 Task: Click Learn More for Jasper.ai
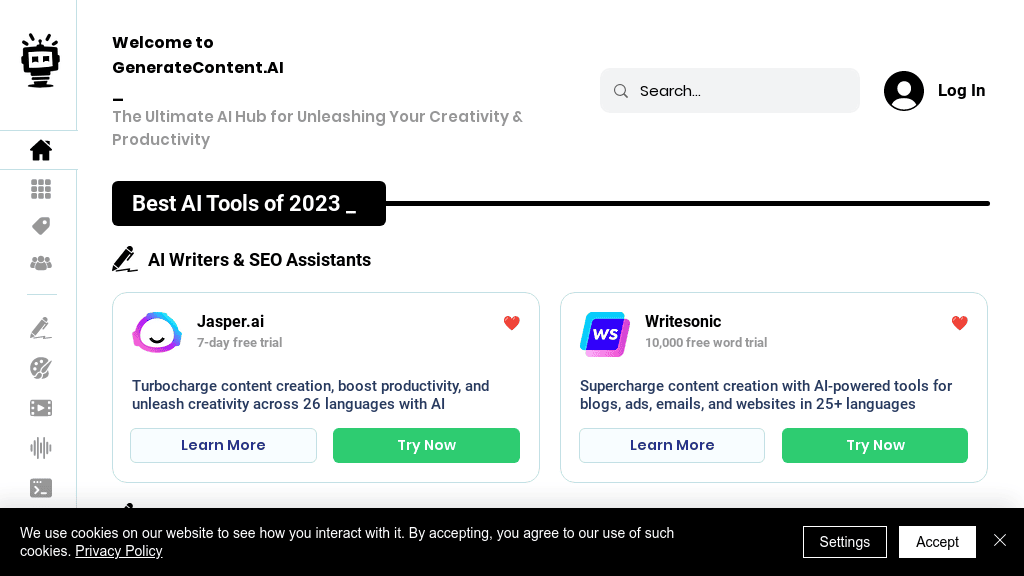223,445
